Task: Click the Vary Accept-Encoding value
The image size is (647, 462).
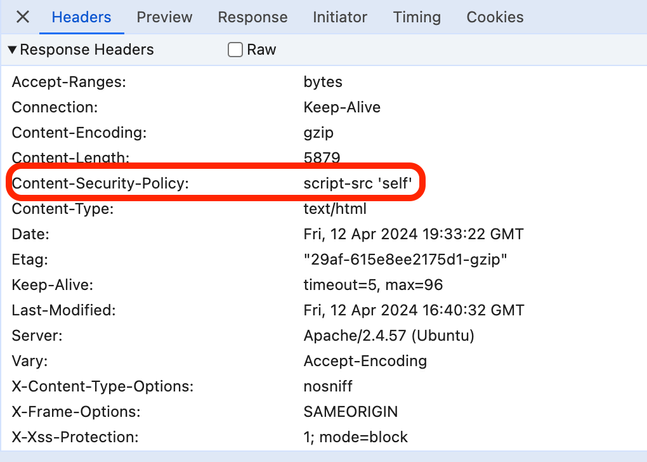Action: click(365, 361)
